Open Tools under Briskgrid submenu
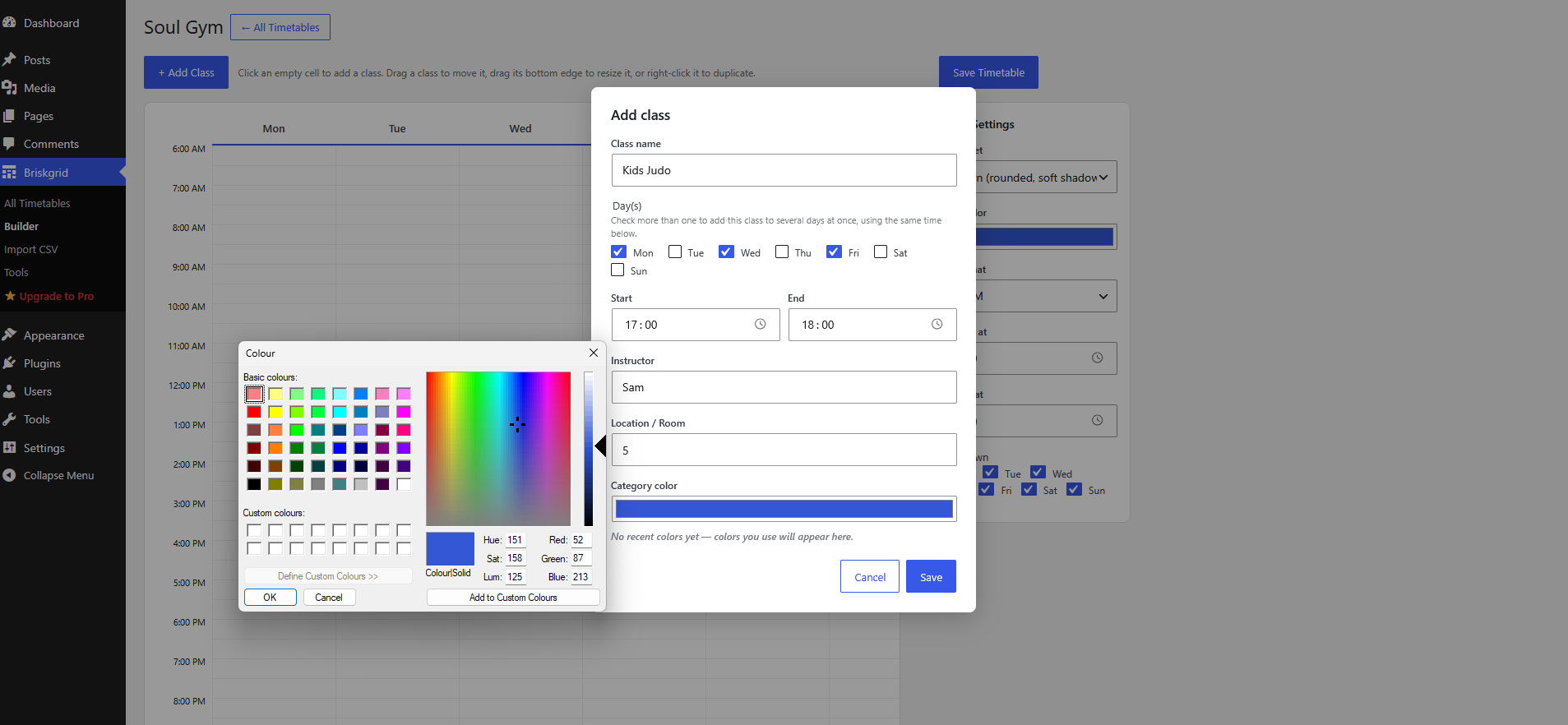Image resolution: width=1568 pixels, height=725 pixels. [16, 272]
